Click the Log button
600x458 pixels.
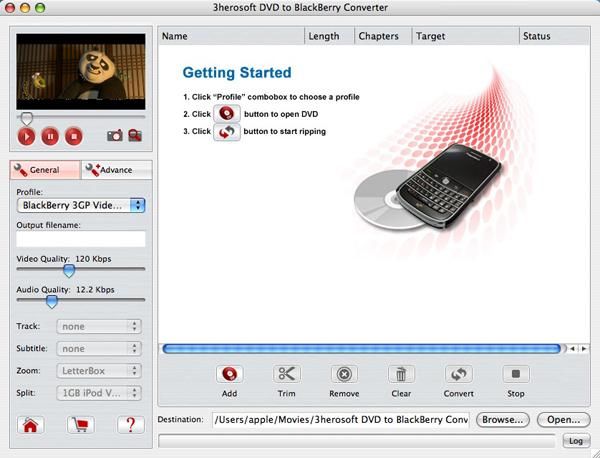tap(576, 441)
